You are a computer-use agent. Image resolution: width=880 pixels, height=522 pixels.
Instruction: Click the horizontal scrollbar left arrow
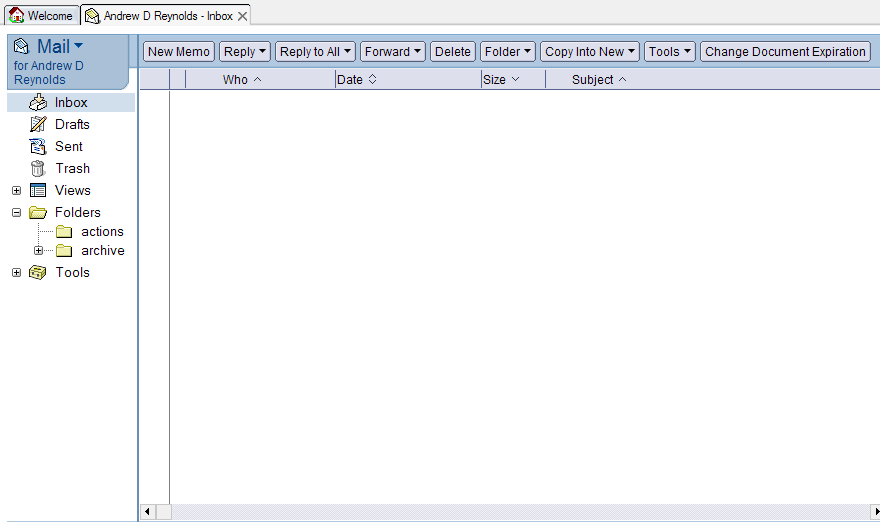click(x=148, y=512)
